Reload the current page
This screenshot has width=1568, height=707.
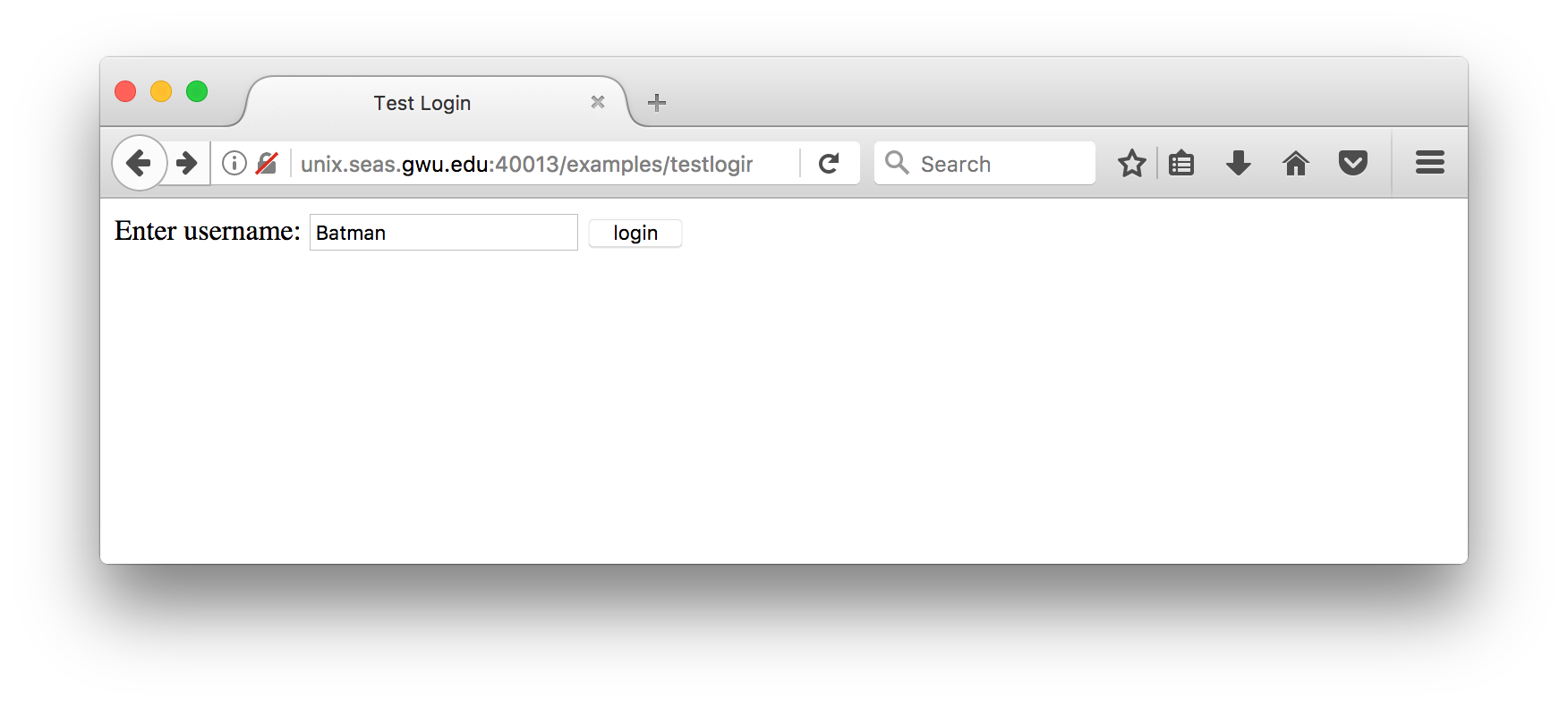[x=830, y=163]
